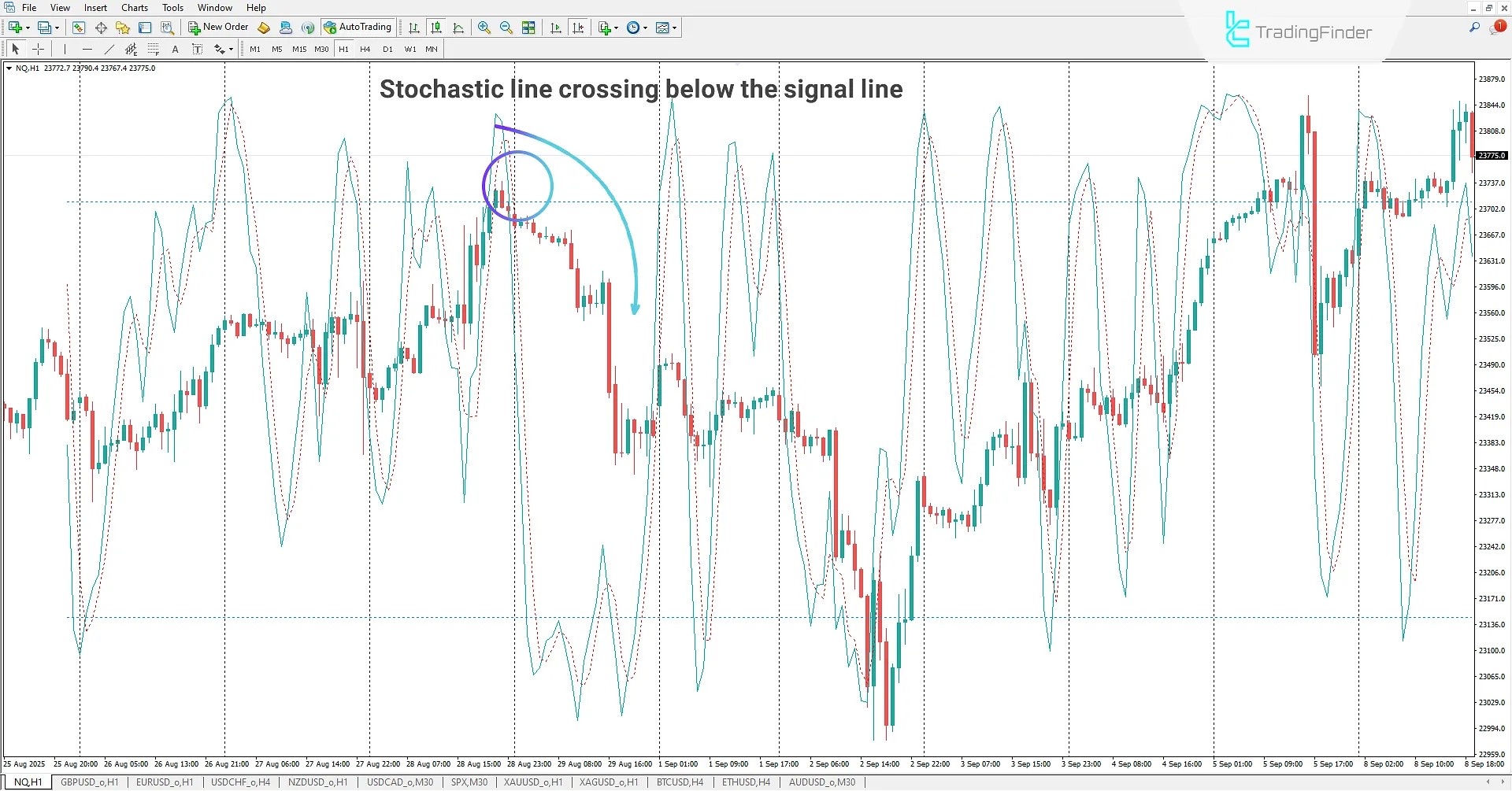This screenshot has height=791, width=1512.
Task: Select the M30 timeframe toolbar item
Action: coord(321,48)
